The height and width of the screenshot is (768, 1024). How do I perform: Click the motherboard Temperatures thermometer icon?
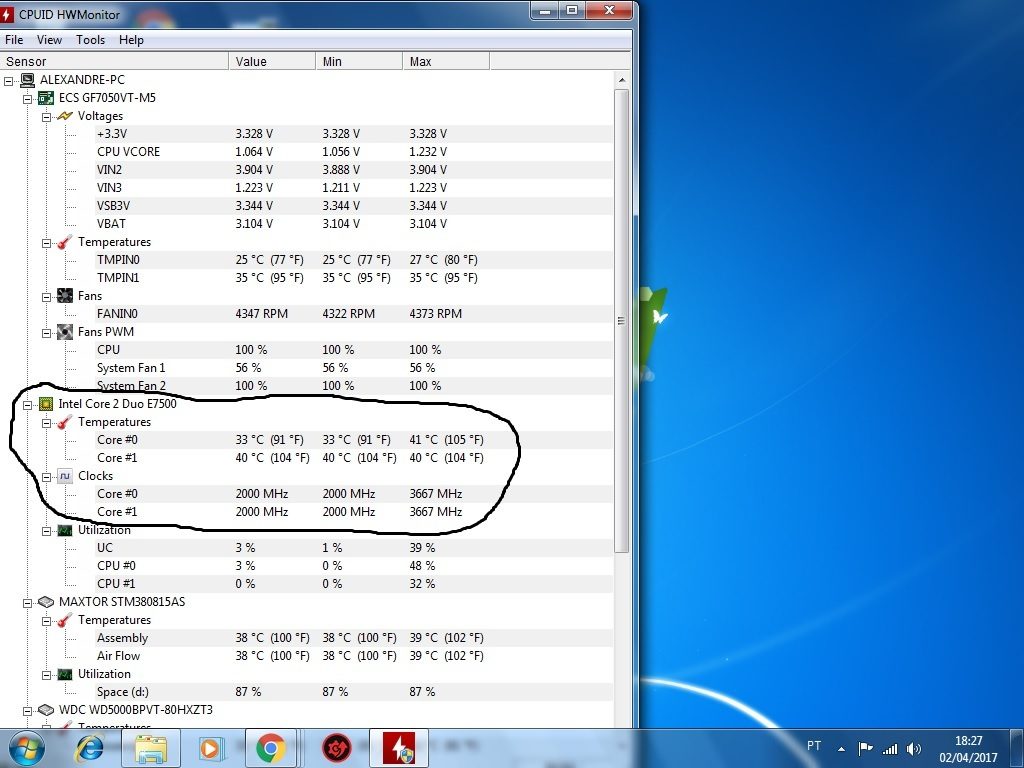click(x=65, y=242)
